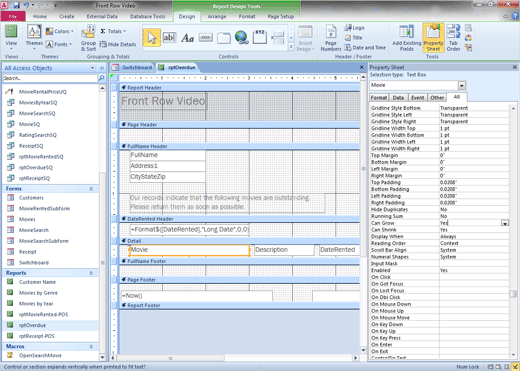
Task: Collapse the Macros group
Action: (91, 347)
